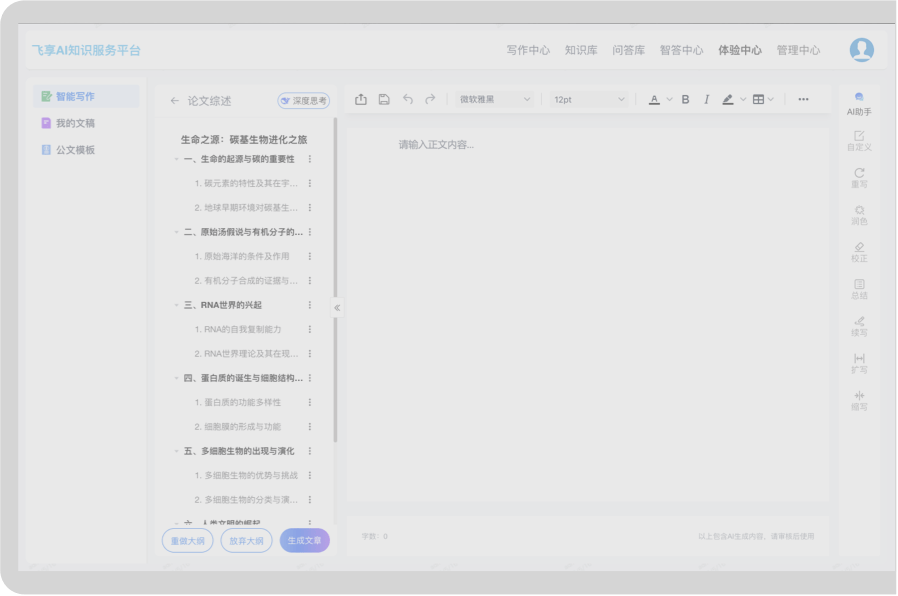Select outline item 1. 多细胞生物的优势与挑战
Image resolution: width=898 pixels, height=596 pixels.
[246, 475]
